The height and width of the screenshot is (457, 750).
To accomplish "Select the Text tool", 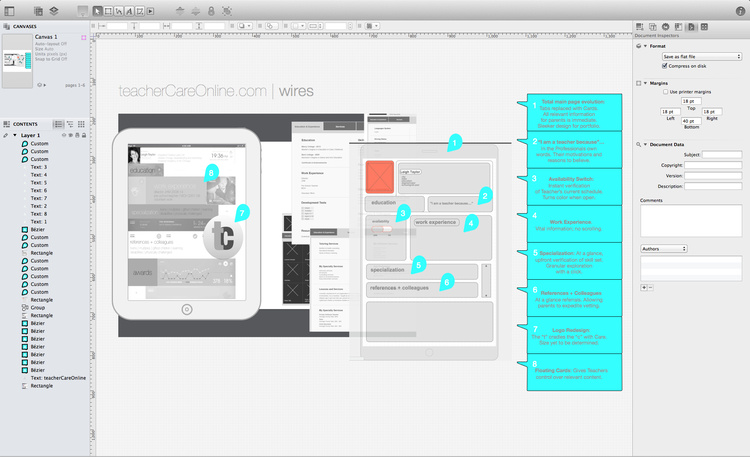I will [129, 11].
